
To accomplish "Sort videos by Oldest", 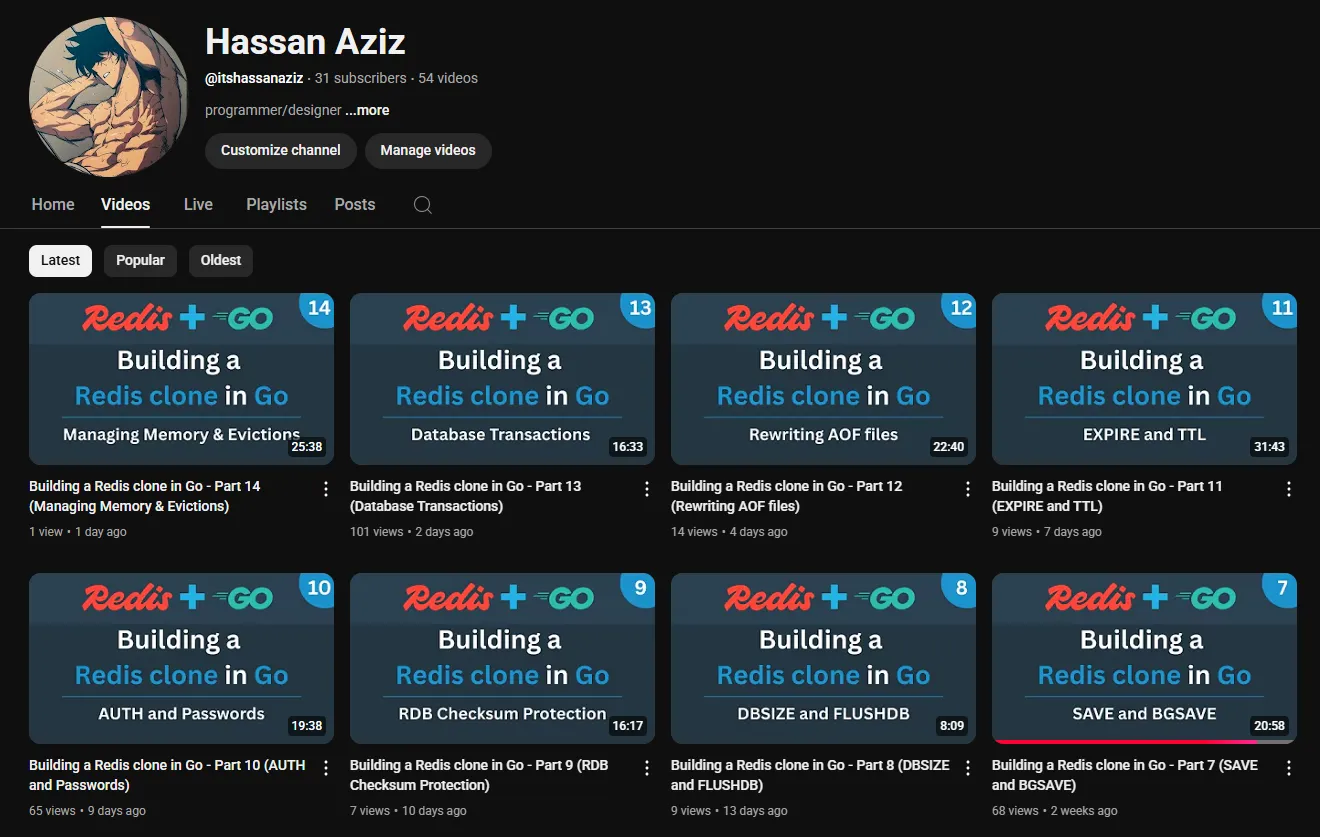I will pyautogui.click(x=221, y=261).
